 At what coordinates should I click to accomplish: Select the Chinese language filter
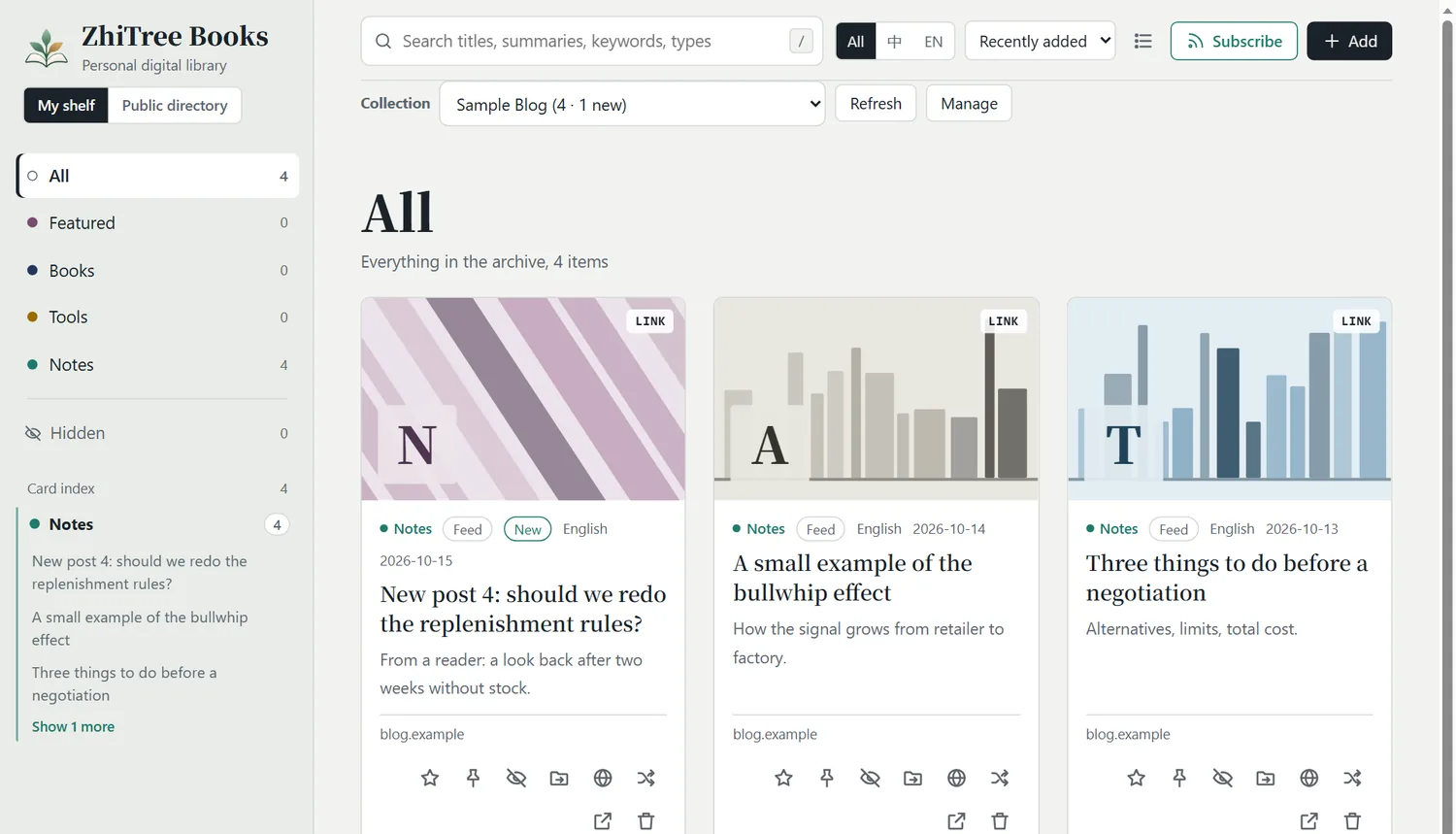pos(894,41)
